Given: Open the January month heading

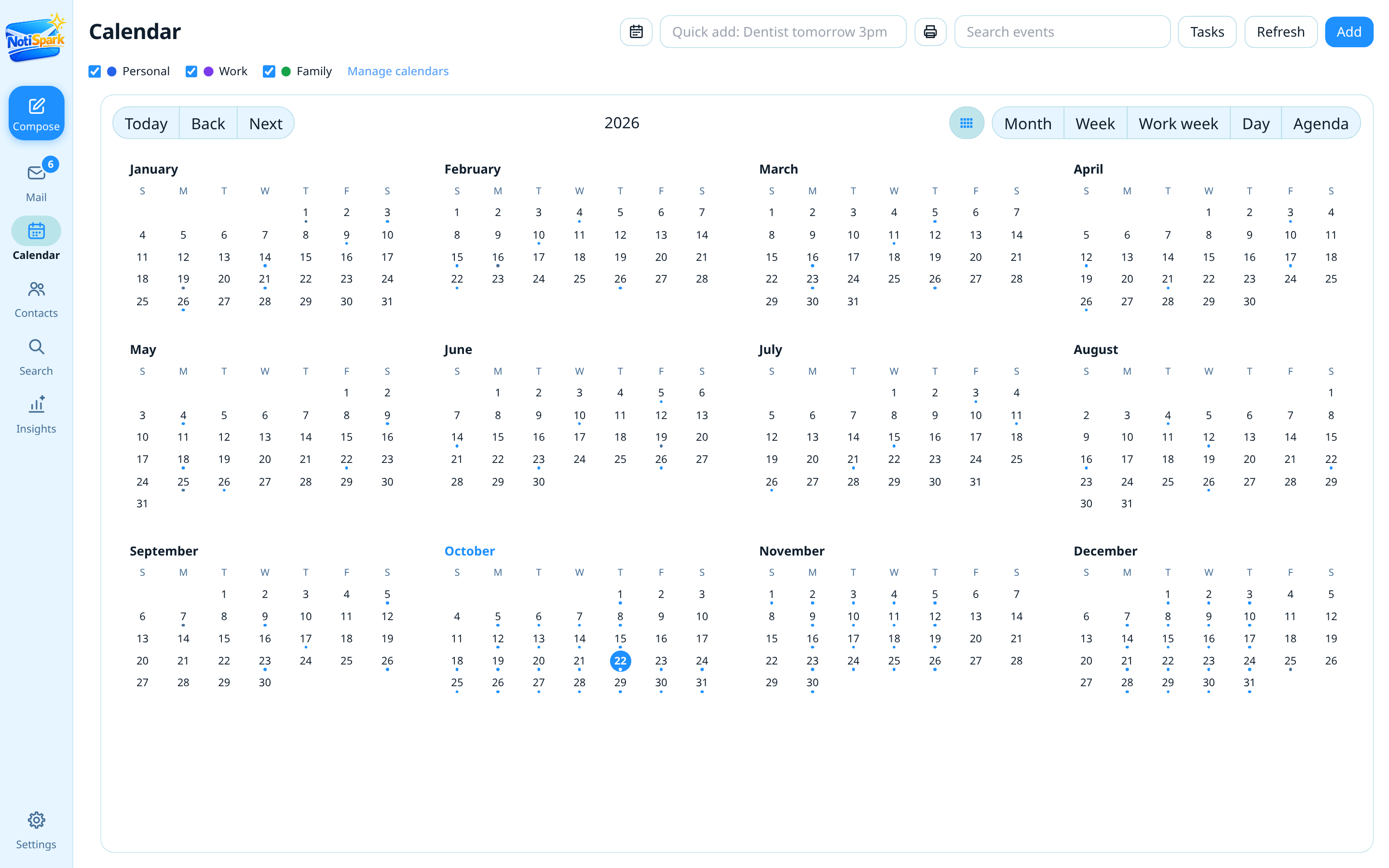Looking at the screenshot, I should pos(153,169).
